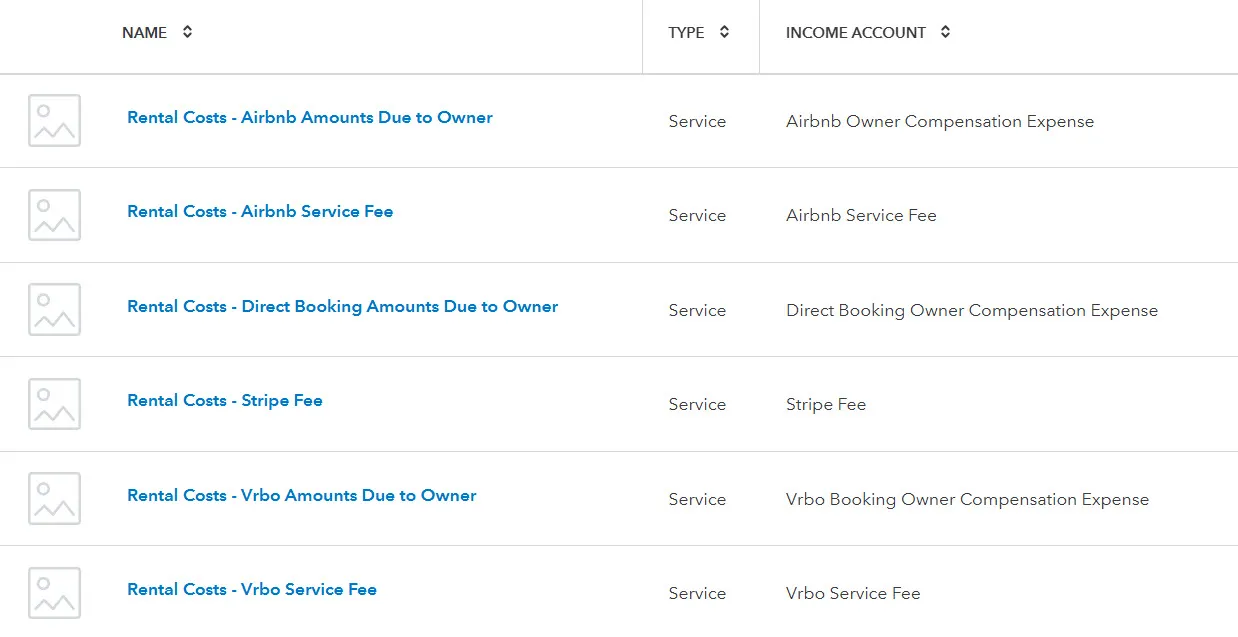This screenshot has height=637, width=1238.
Task: Click image placeholder for Vrbo Amounts Due to Owner
Action: [54, 498]
